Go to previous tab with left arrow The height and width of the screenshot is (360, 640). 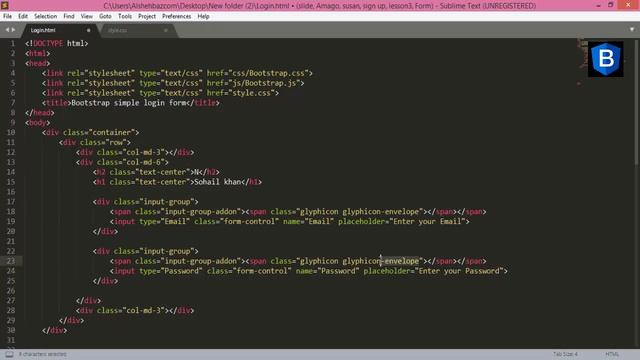tap(7, 30)
